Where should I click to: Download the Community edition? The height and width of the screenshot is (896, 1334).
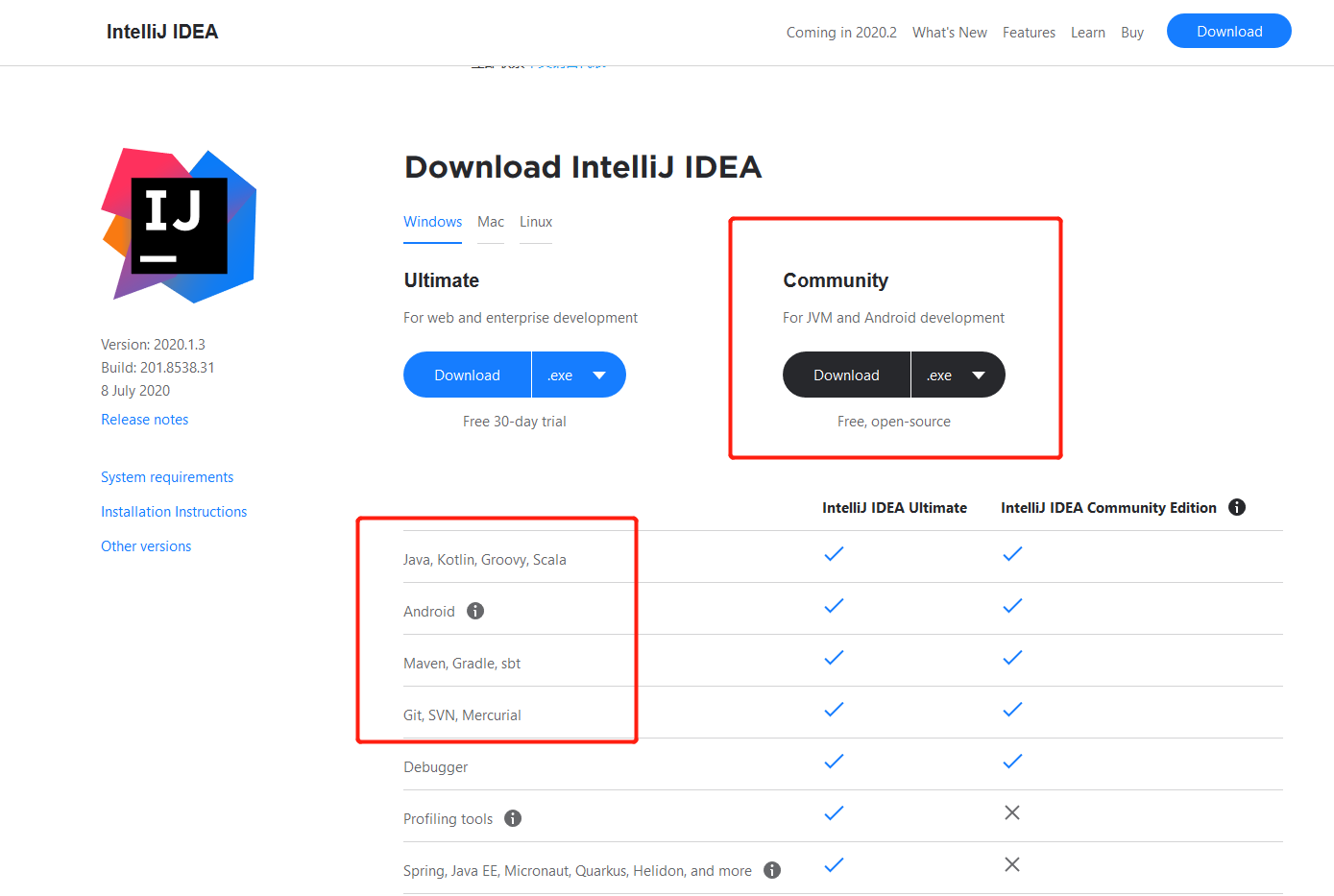click(847, 375)
